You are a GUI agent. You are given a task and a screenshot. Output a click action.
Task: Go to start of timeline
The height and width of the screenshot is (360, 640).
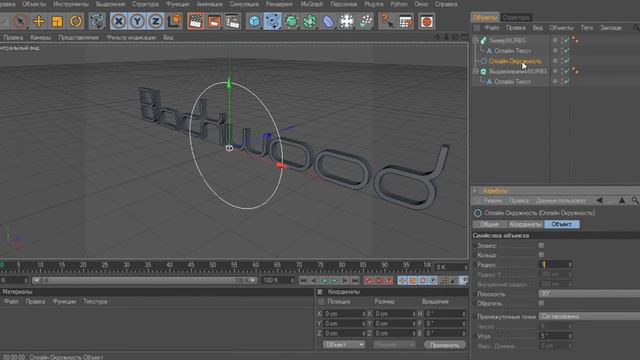coord(303,280)
